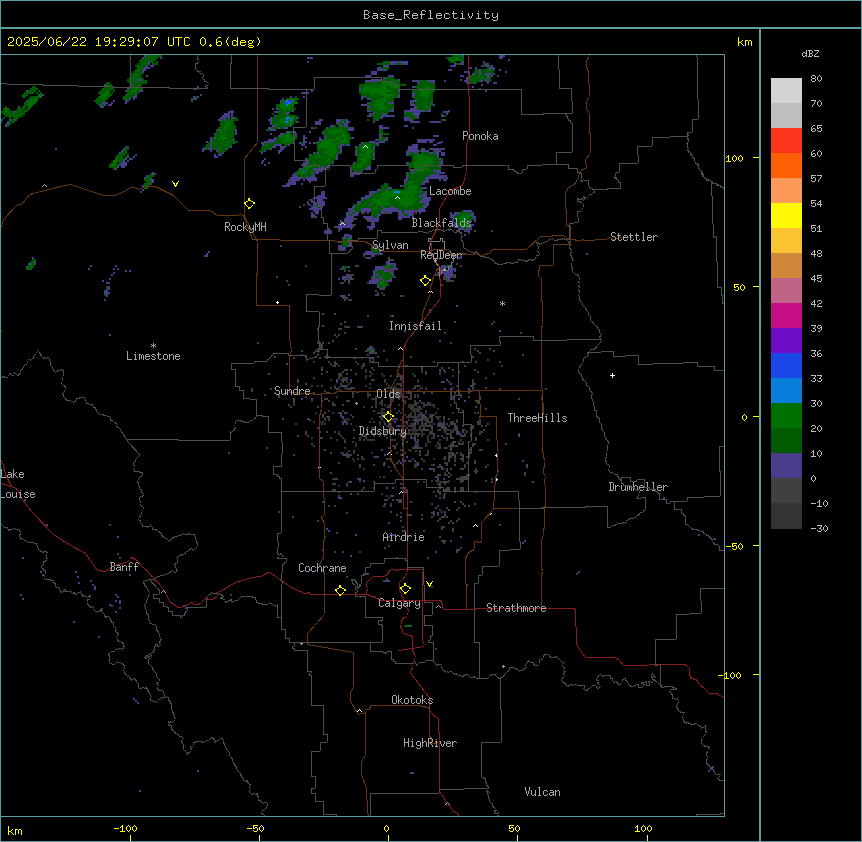Select the Limestone label
Image resolution: width=862 pixels, height=842 pixels.
153,356
